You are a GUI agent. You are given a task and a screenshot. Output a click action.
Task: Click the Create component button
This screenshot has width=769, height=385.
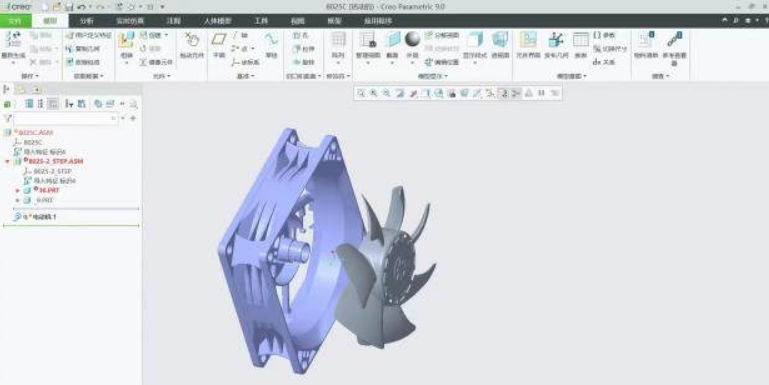coord(153,35)
